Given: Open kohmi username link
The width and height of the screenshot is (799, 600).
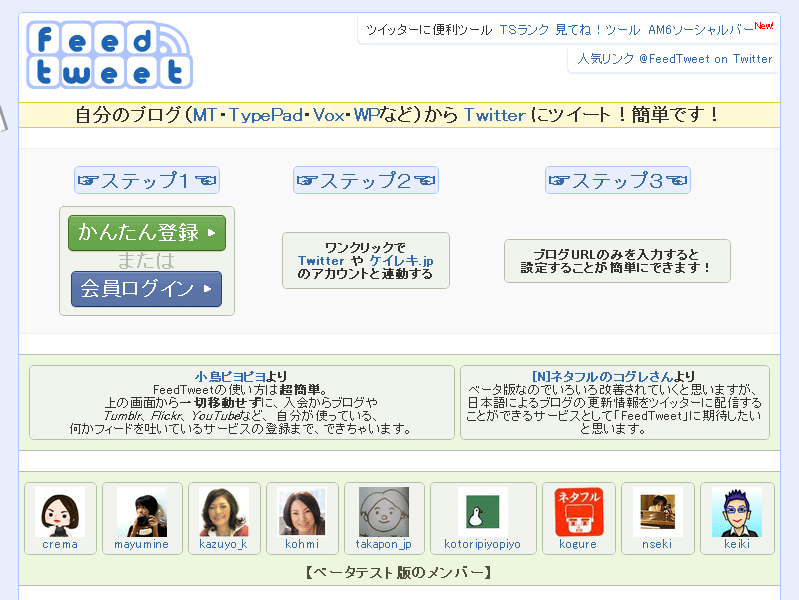Looking at the screenshot, I should click(x=302, y=544).
